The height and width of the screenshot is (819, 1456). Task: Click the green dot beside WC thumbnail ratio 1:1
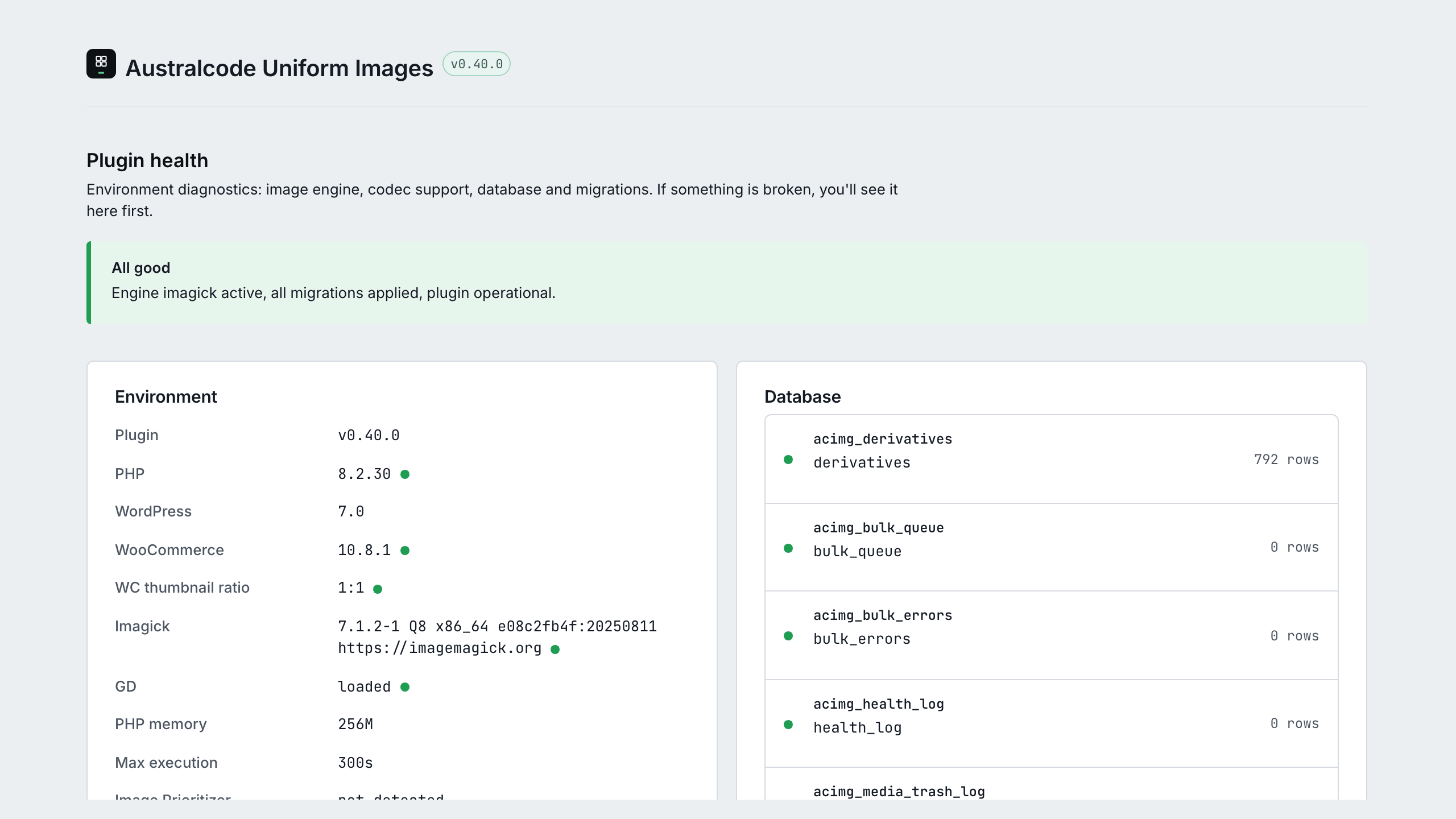(x=378, y=589)
